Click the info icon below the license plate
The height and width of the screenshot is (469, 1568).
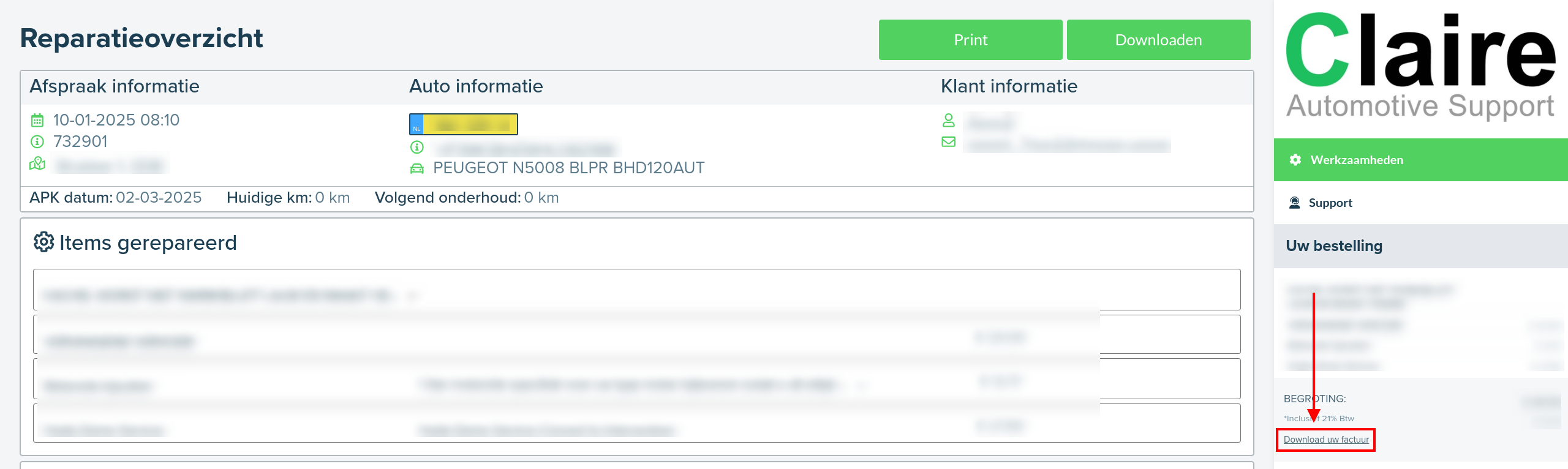tap(417, 148)
